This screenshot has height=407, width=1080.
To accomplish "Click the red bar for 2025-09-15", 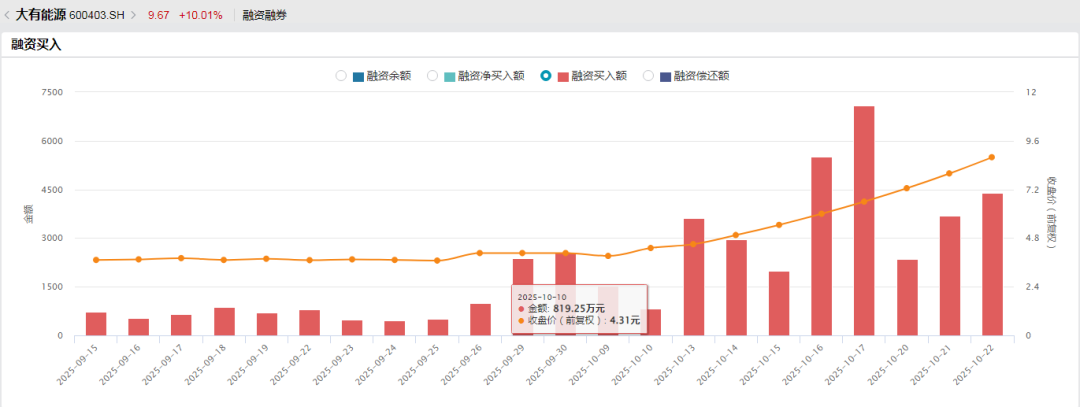I will point(96,324).
